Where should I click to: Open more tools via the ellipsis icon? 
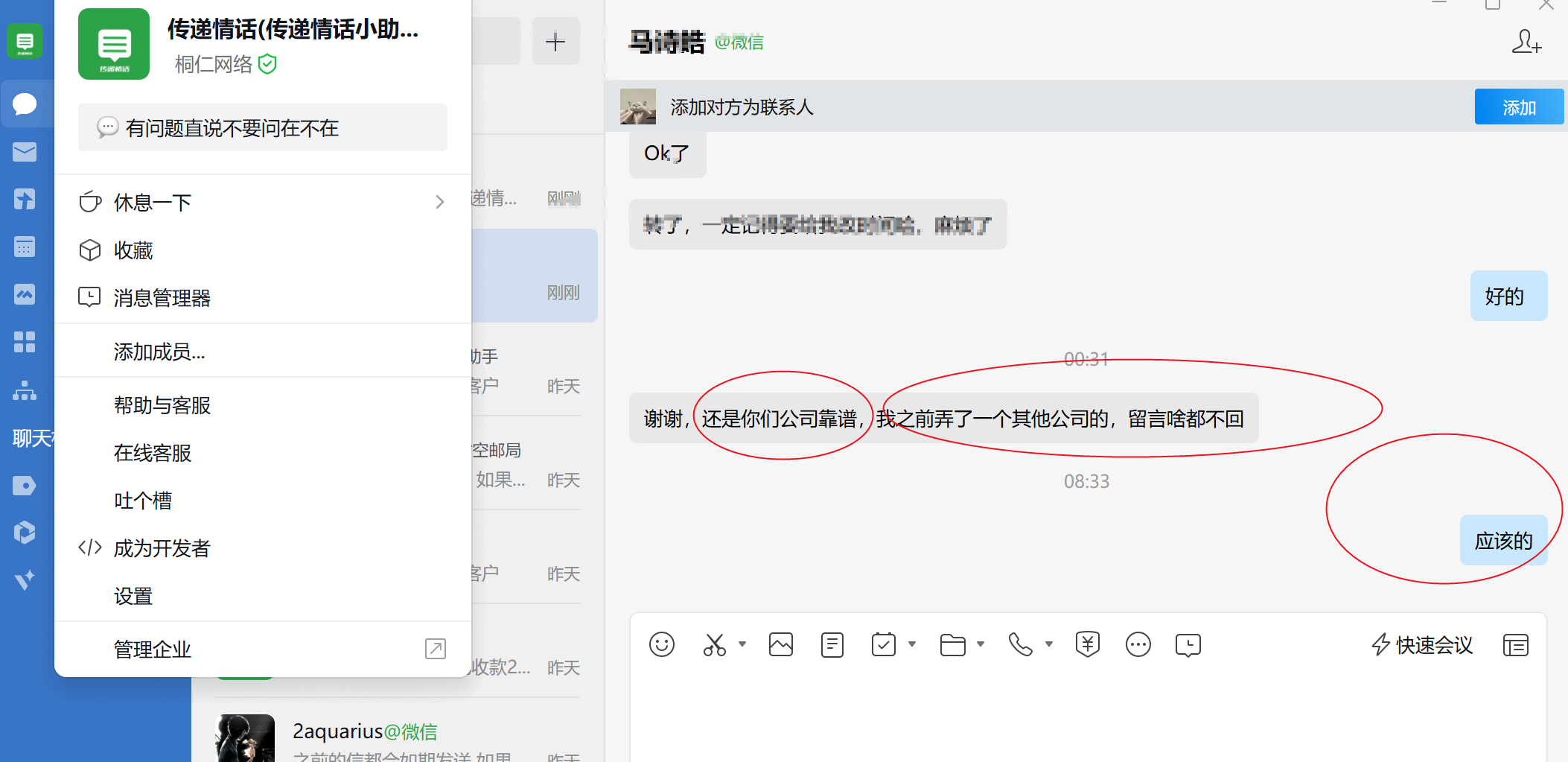point(1137,644)
